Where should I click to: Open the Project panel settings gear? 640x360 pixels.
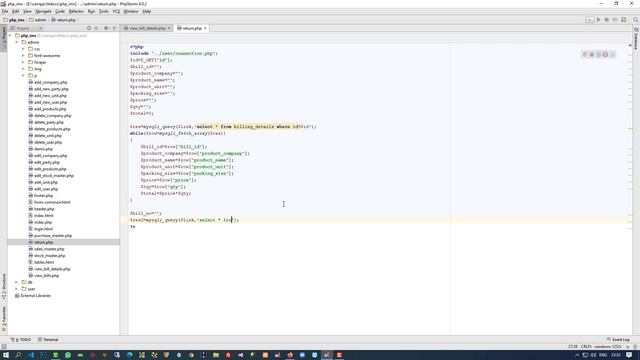(x=106, y=28)
